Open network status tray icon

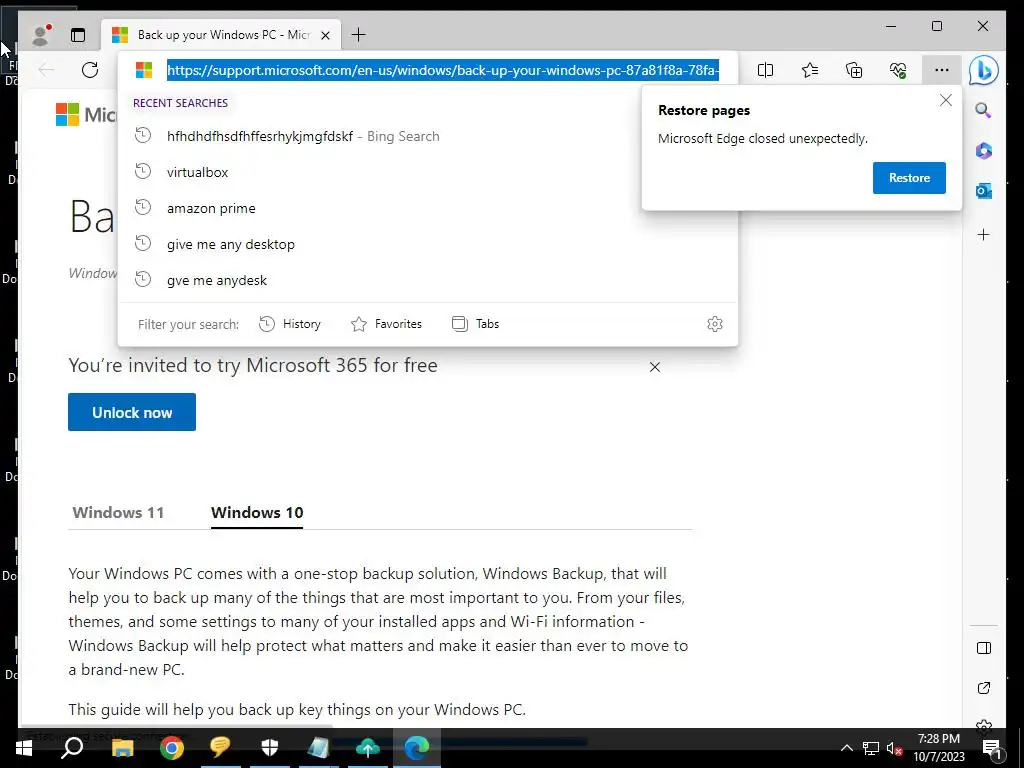pyautogui.click(x=871, y=748)
